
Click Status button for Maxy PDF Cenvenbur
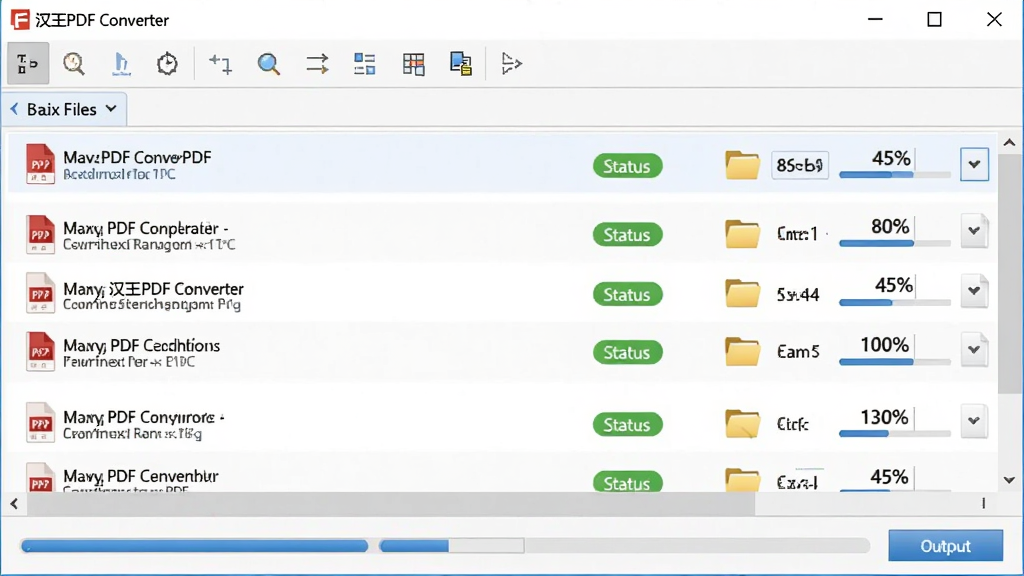tap(627, 483)
